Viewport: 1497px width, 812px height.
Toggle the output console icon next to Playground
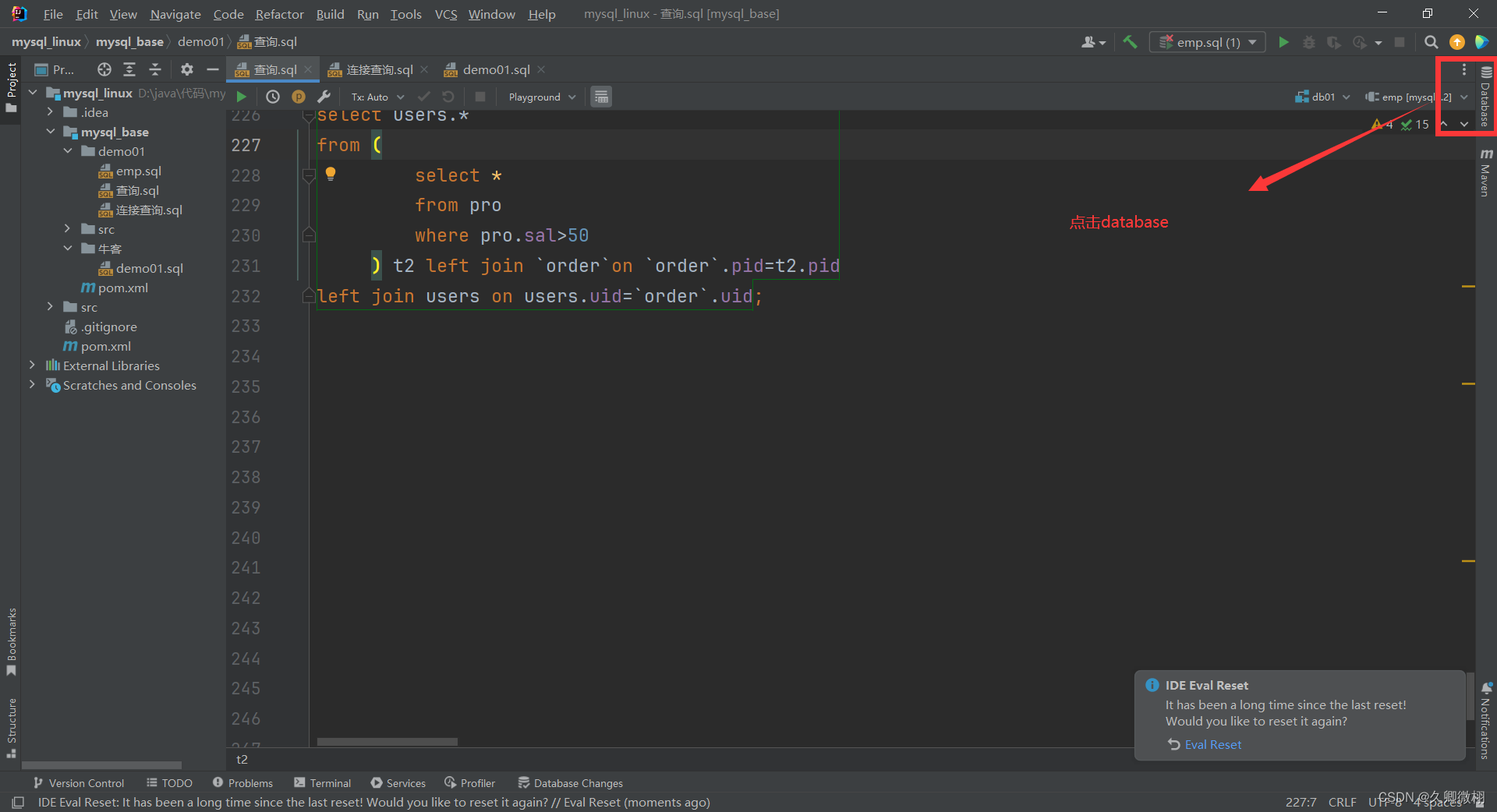[x=600, y=97]
